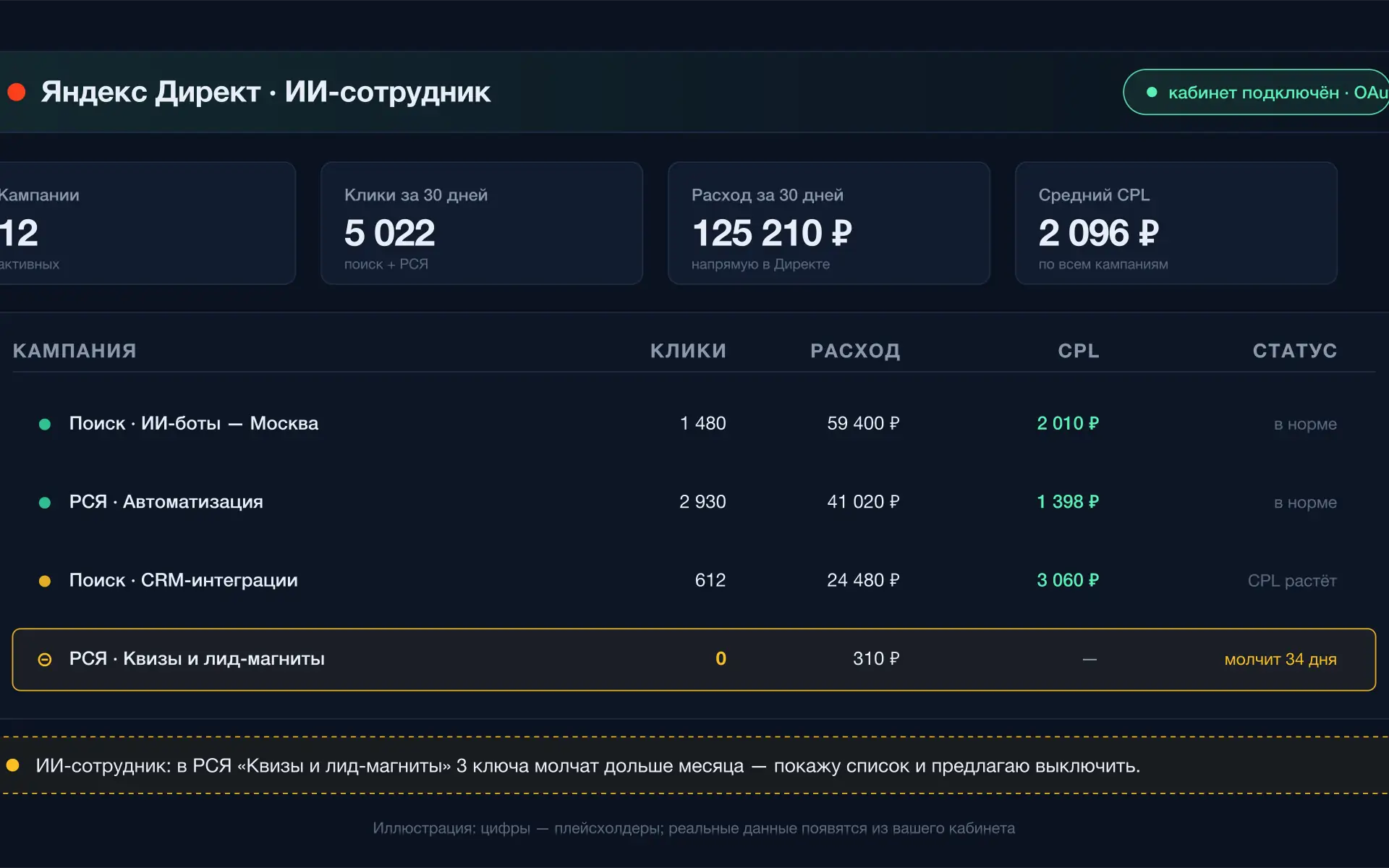Click yellow status dot for 'CRM-интеграции'
1389x868 pixels.
tap(45, 581)
